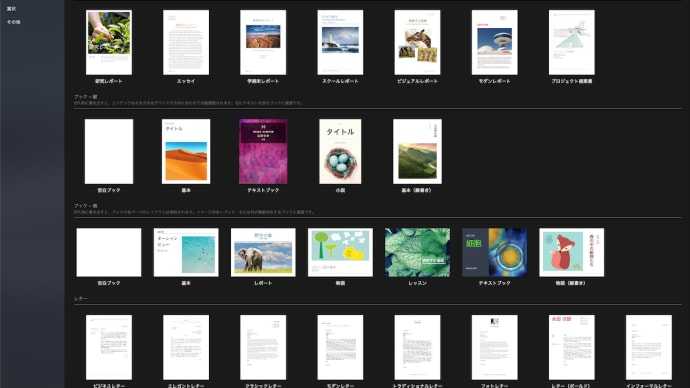Open the ビジネスレター letter template

pyautogui.click(x=109, y=347)
